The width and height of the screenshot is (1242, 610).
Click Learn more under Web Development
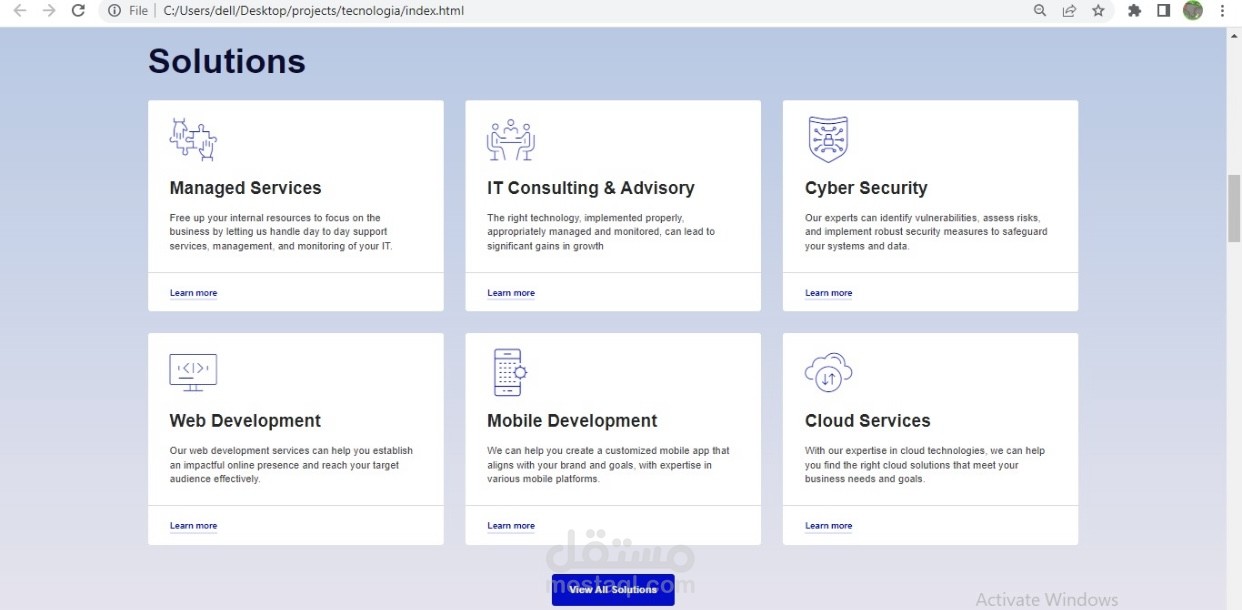tap(193, 526)
